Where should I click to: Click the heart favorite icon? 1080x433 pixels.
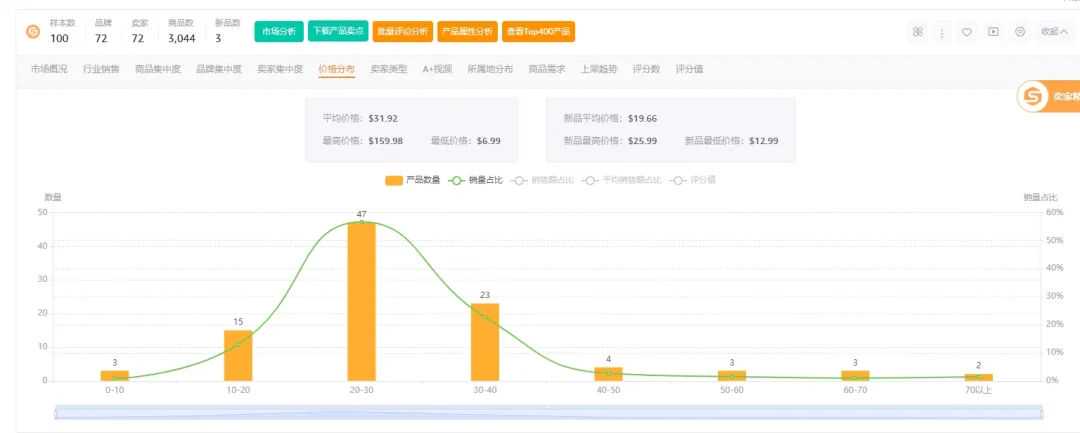coord(967,32)
